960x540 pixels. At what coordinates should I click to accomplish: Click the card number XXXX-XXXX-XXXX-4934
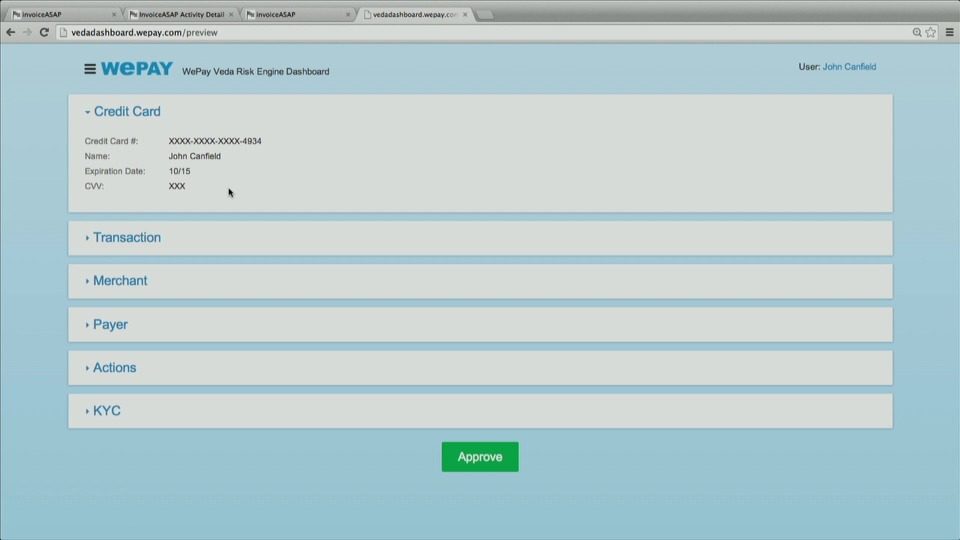(x=215, y=141)
